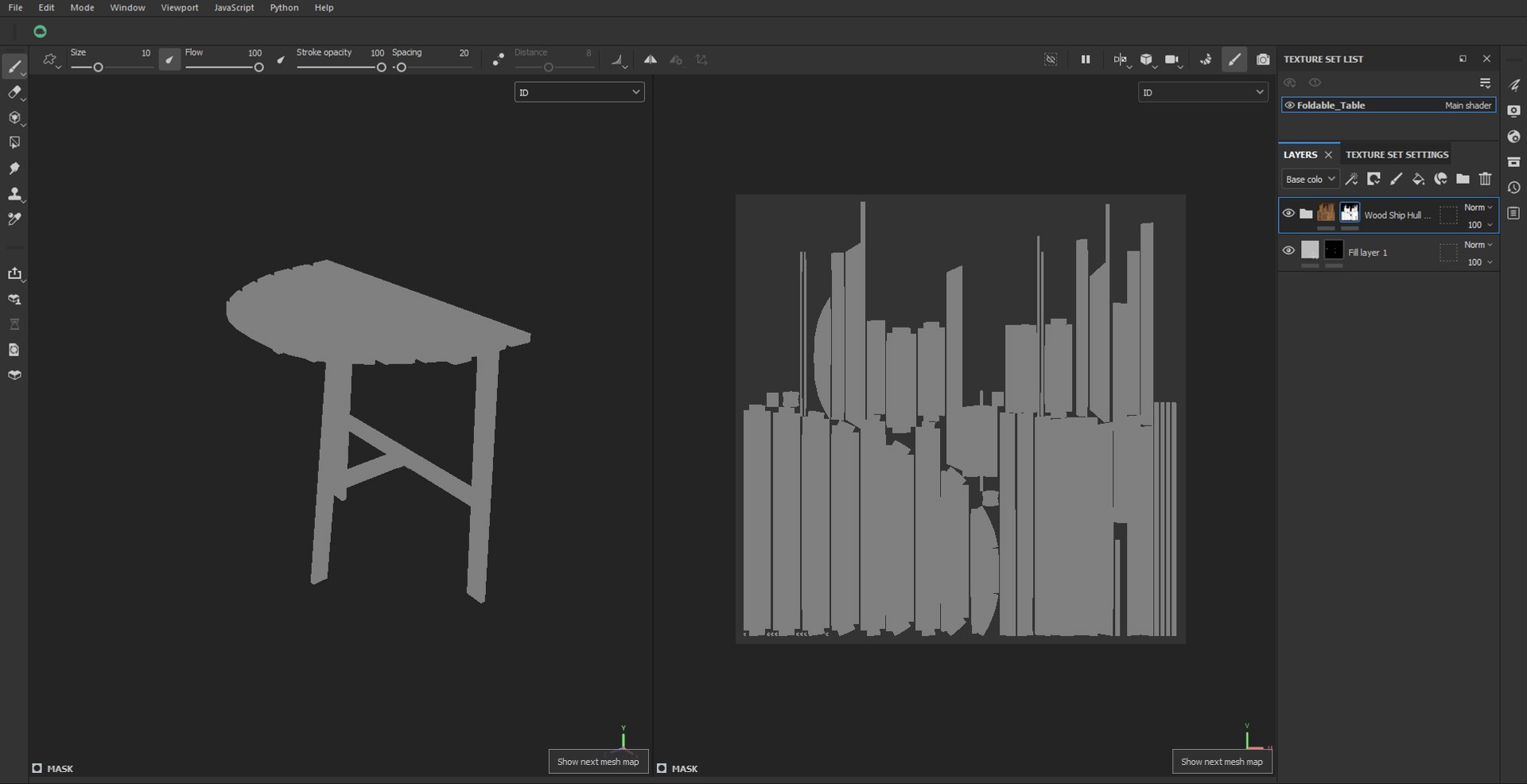Hide the Wood Ship Hull layer

(1288, 213)
